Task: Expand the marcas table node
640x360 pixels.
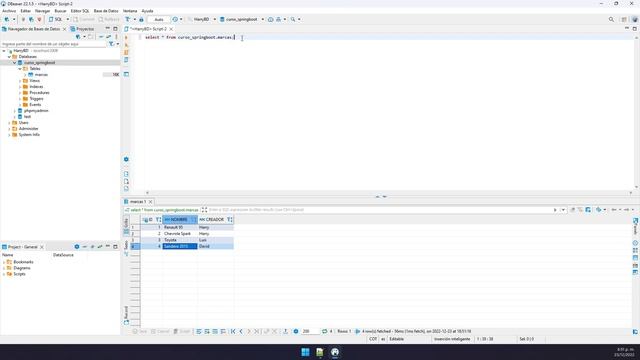Action: [25, 75]
